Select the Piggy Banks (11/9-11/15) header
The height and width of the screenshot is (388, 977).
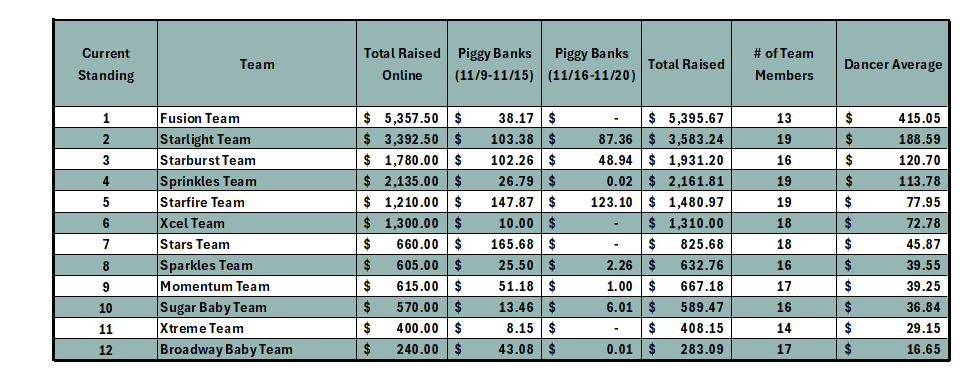pyautogui.click(x=495, y=64)
